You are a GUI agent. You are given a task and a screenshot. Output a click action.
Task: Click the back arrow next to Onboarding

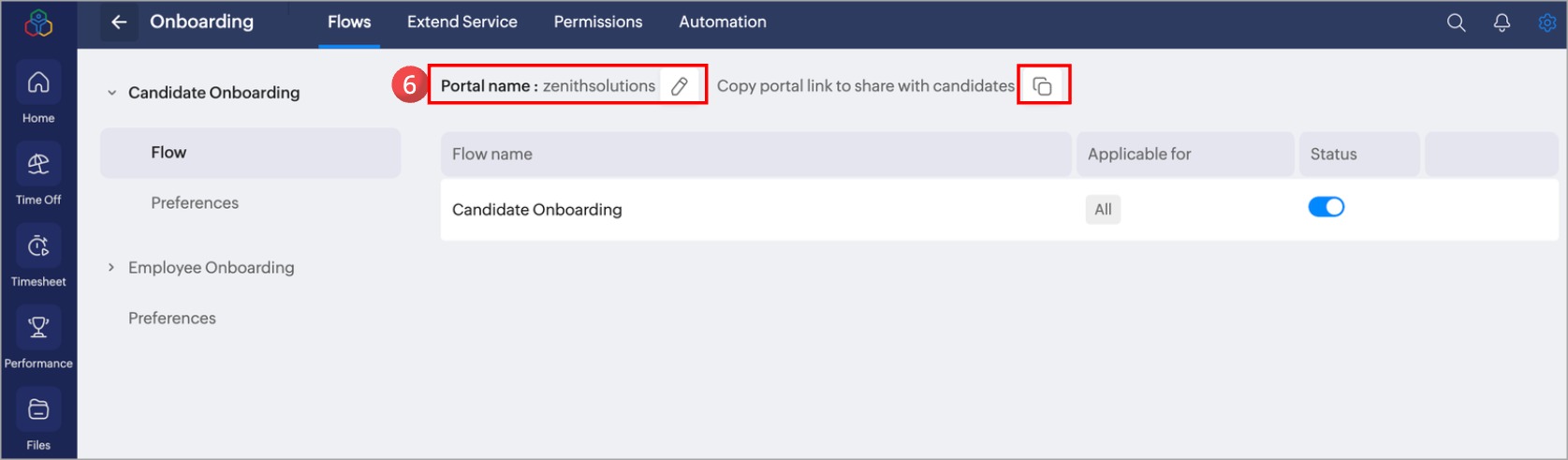pyautogui.click(x=119, y=22)
